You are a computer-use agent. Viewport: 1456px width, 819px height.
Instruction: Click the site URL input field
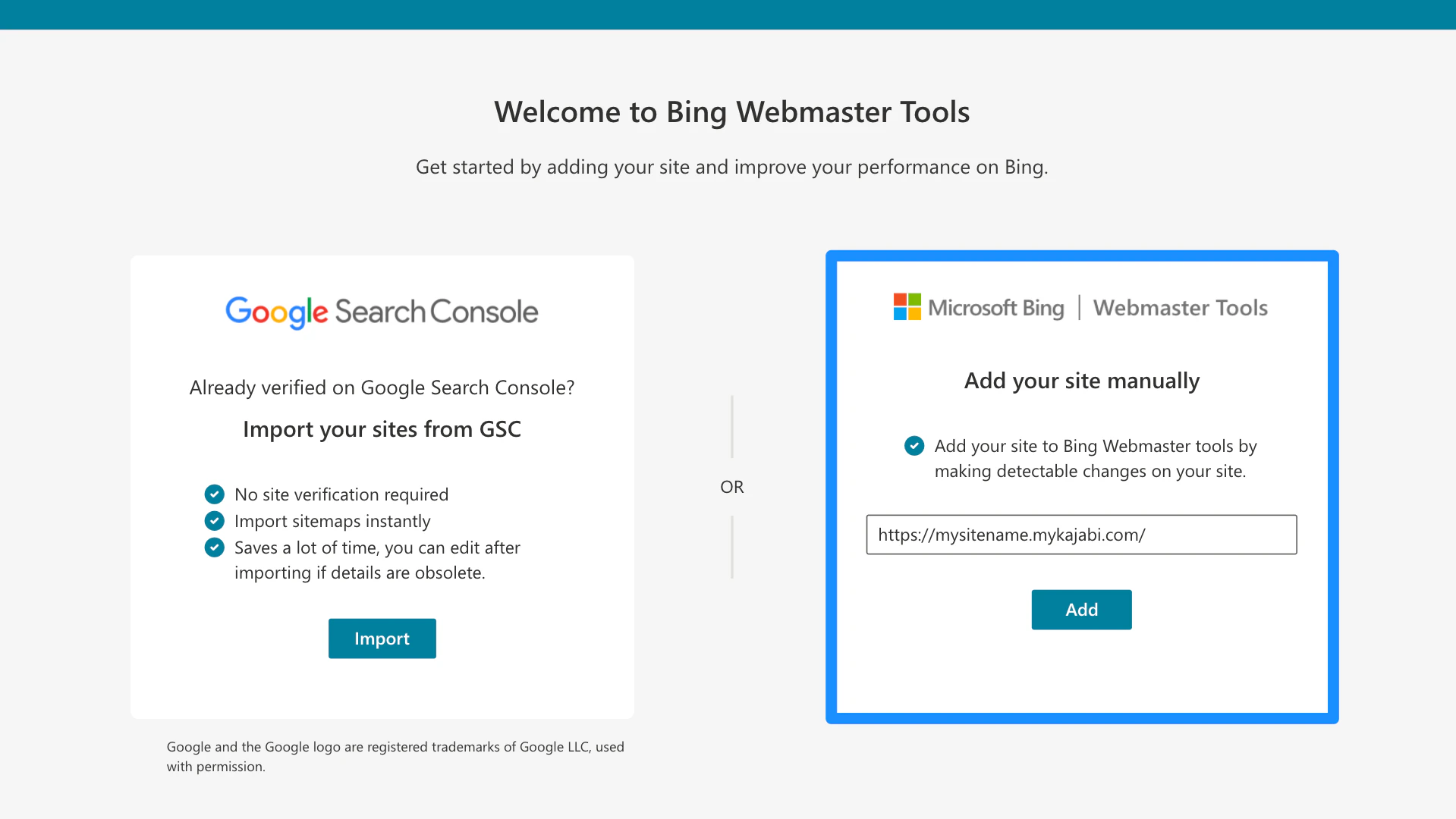(x=1081, y=535)
